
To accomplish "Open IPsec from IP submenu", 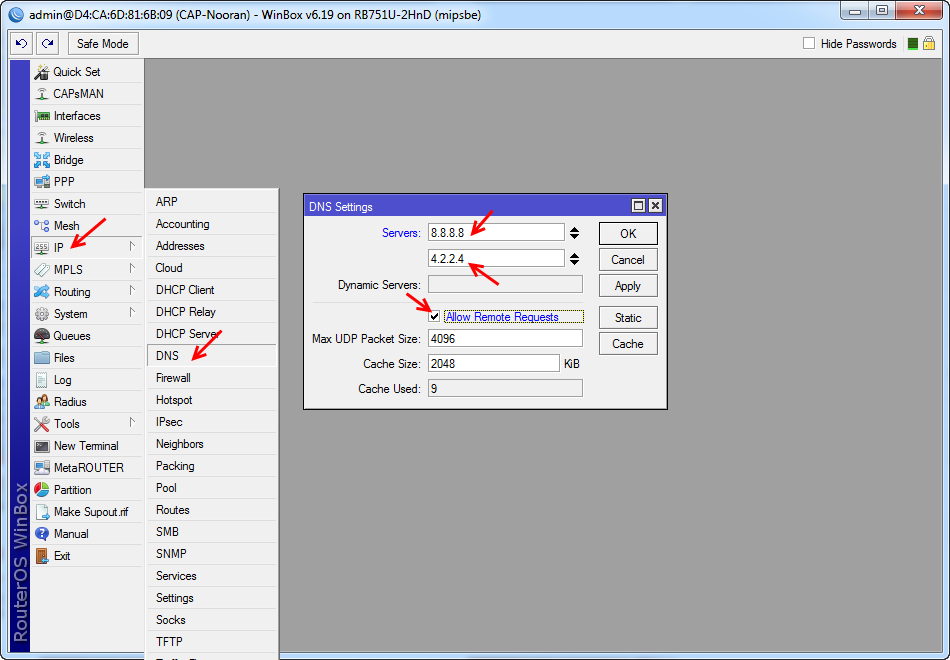I will [x=211, y=422].
